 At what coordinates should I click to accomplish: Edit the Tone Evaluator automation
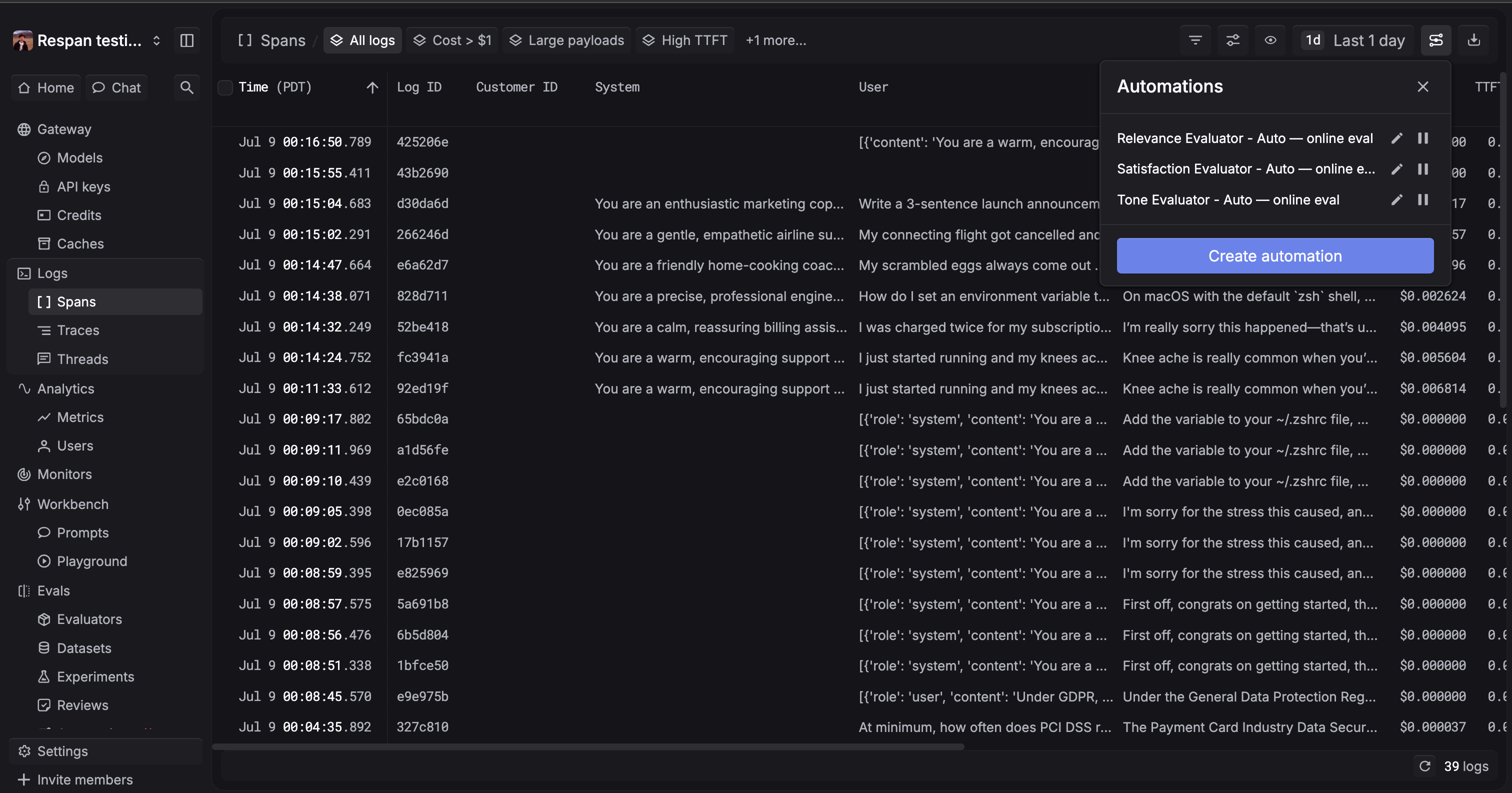point(1396,199)
